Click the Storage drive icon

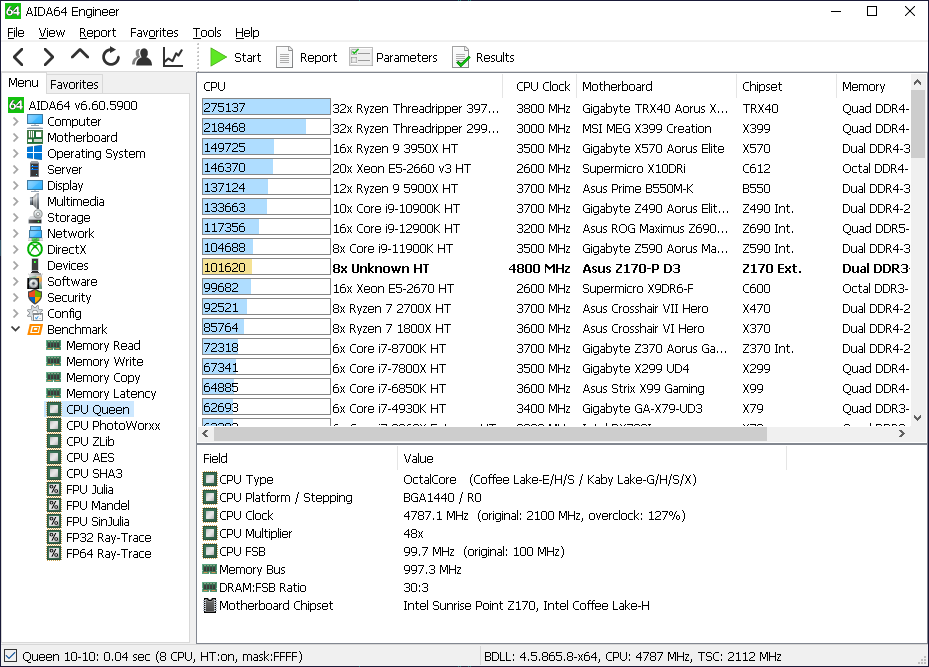point(35,217)
